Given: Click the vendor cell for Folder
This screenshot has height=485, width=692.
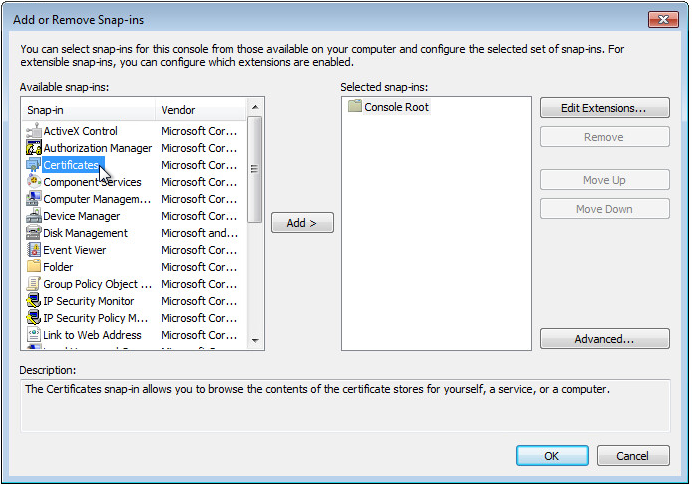Looking at the screenshot, I should 199,267.
